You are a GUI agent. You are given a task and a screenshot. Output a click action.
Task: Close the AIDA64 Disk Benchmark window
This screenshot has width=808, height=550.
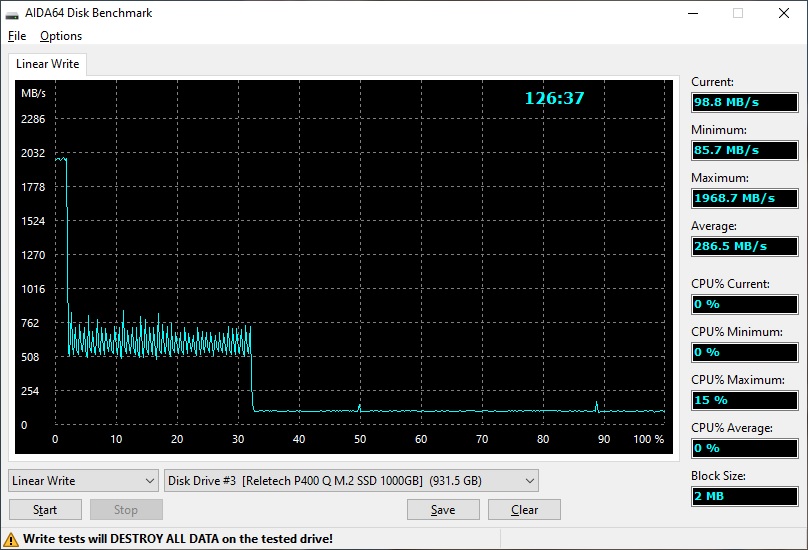[x=784, y=13]
